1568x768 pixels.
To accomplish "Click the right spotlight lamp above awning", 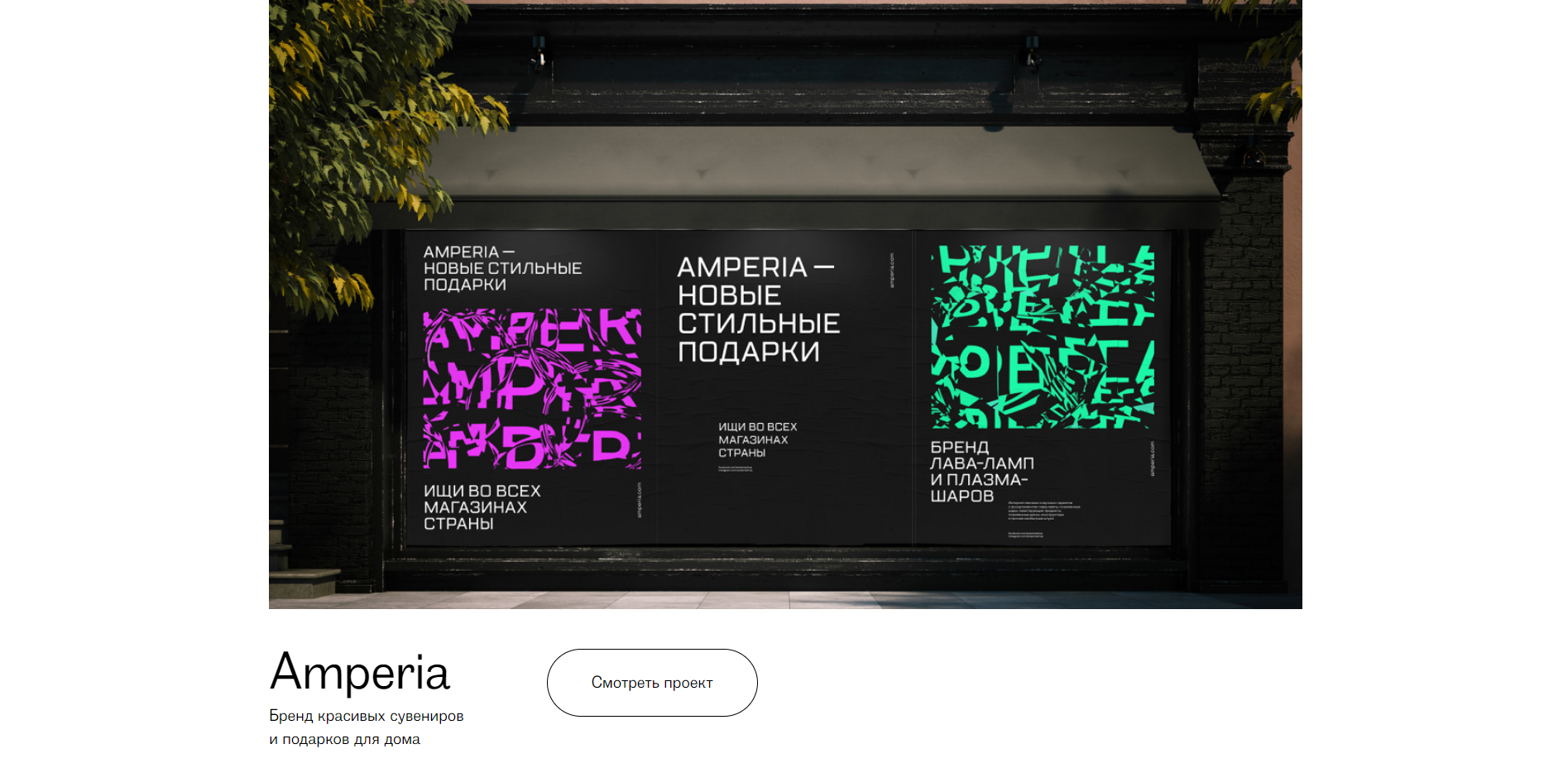I will point(1031,51).
